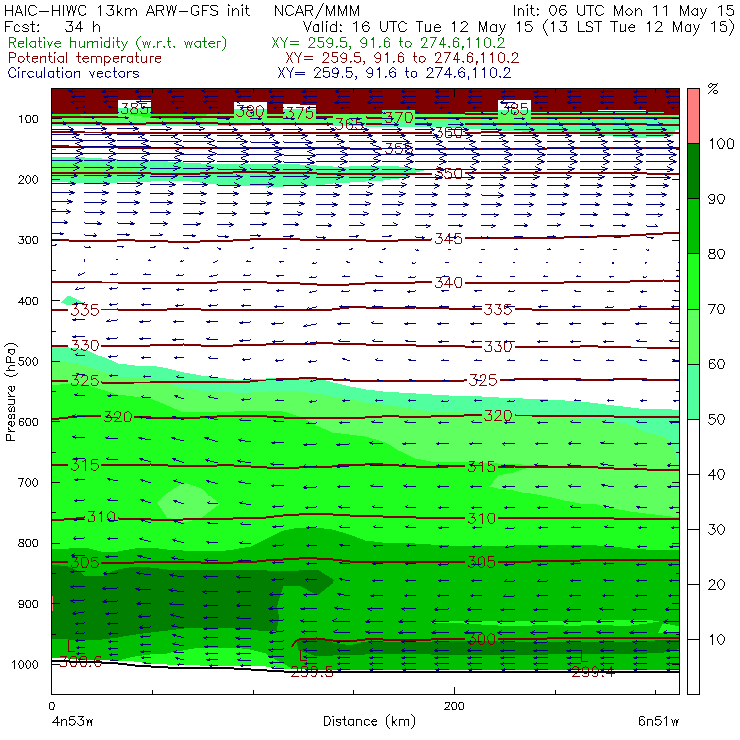Click the "%" unit label above color bar
740x740 pixels.
713,89
